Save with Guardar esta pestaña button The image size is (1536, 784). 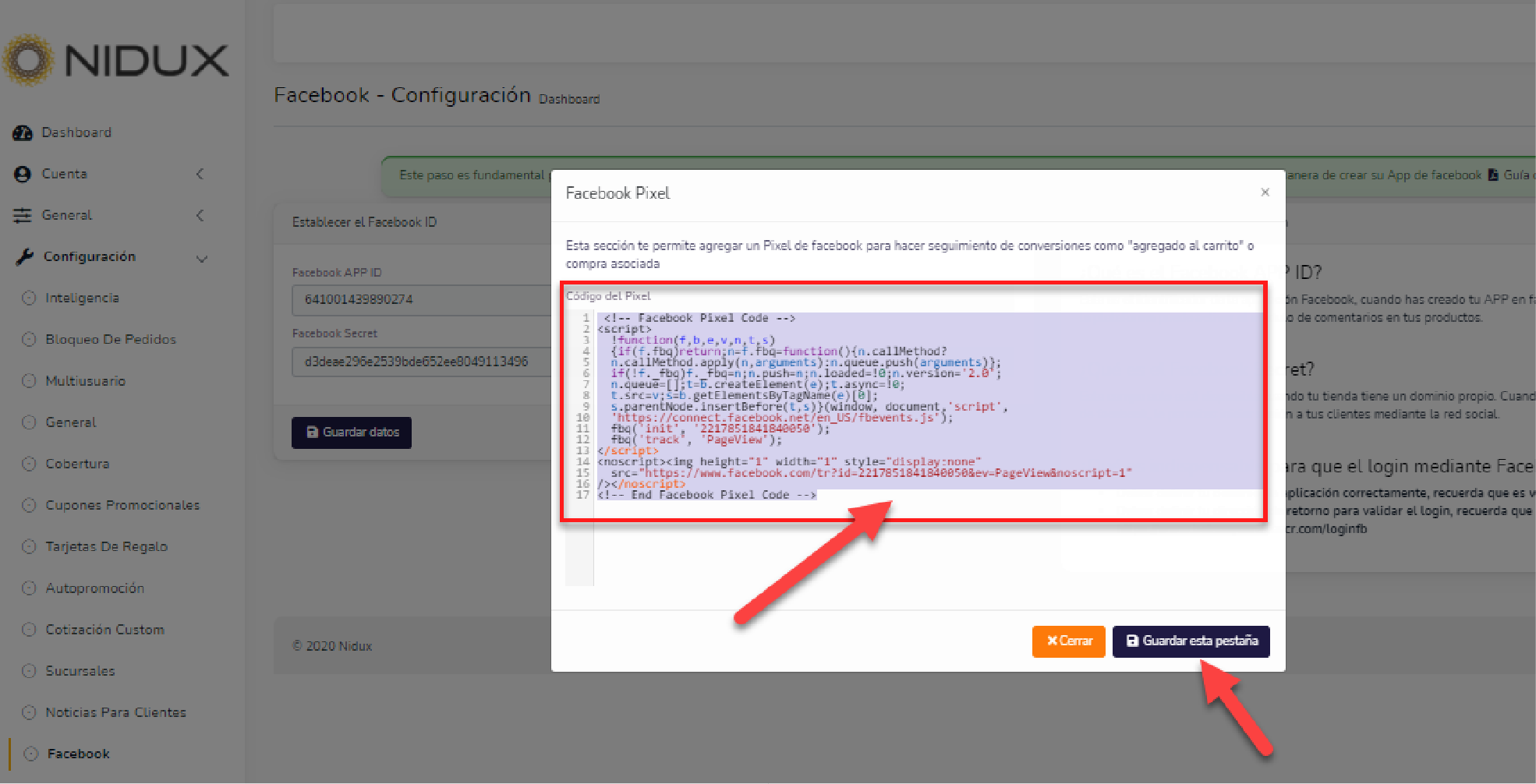[1191, 641]
